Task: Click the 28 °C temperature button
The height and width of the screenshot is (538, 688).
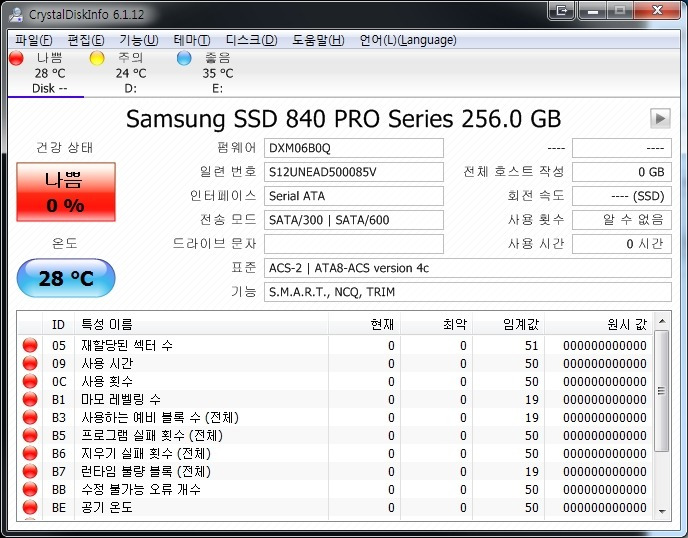Action: (66, 278)
